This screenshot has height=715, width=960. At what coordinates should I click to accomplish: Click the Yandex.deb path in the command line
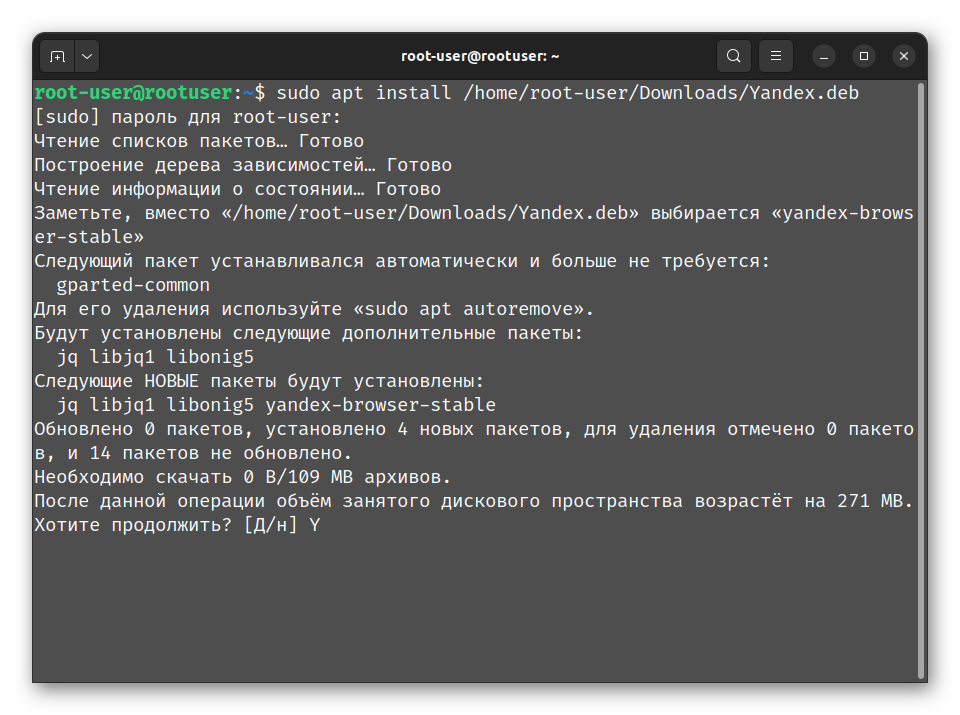[660, 93]
